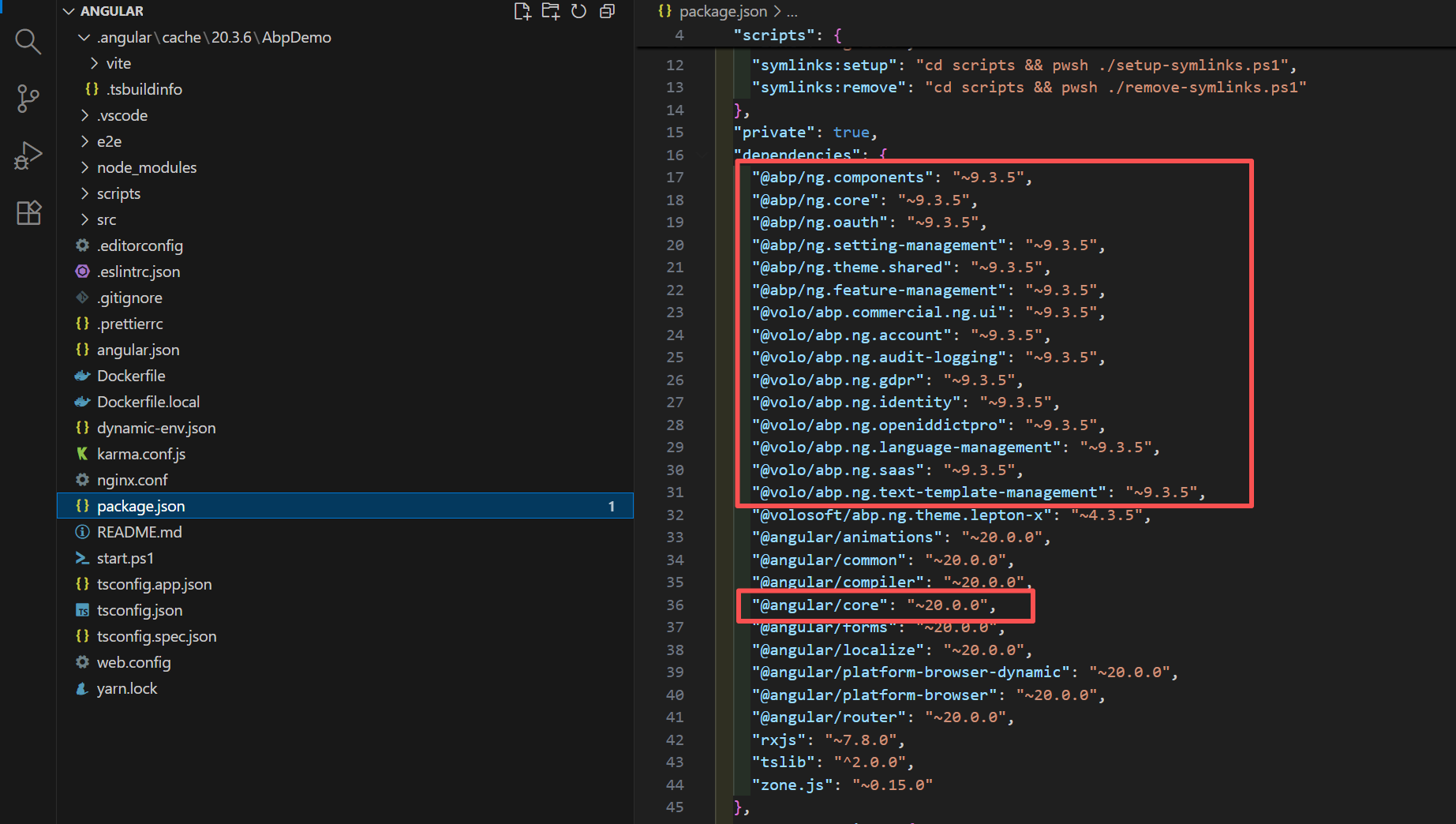Viewport: 1456px width, 824px height.
Task: Expand the vite folder
Action: tap(118, 63)
